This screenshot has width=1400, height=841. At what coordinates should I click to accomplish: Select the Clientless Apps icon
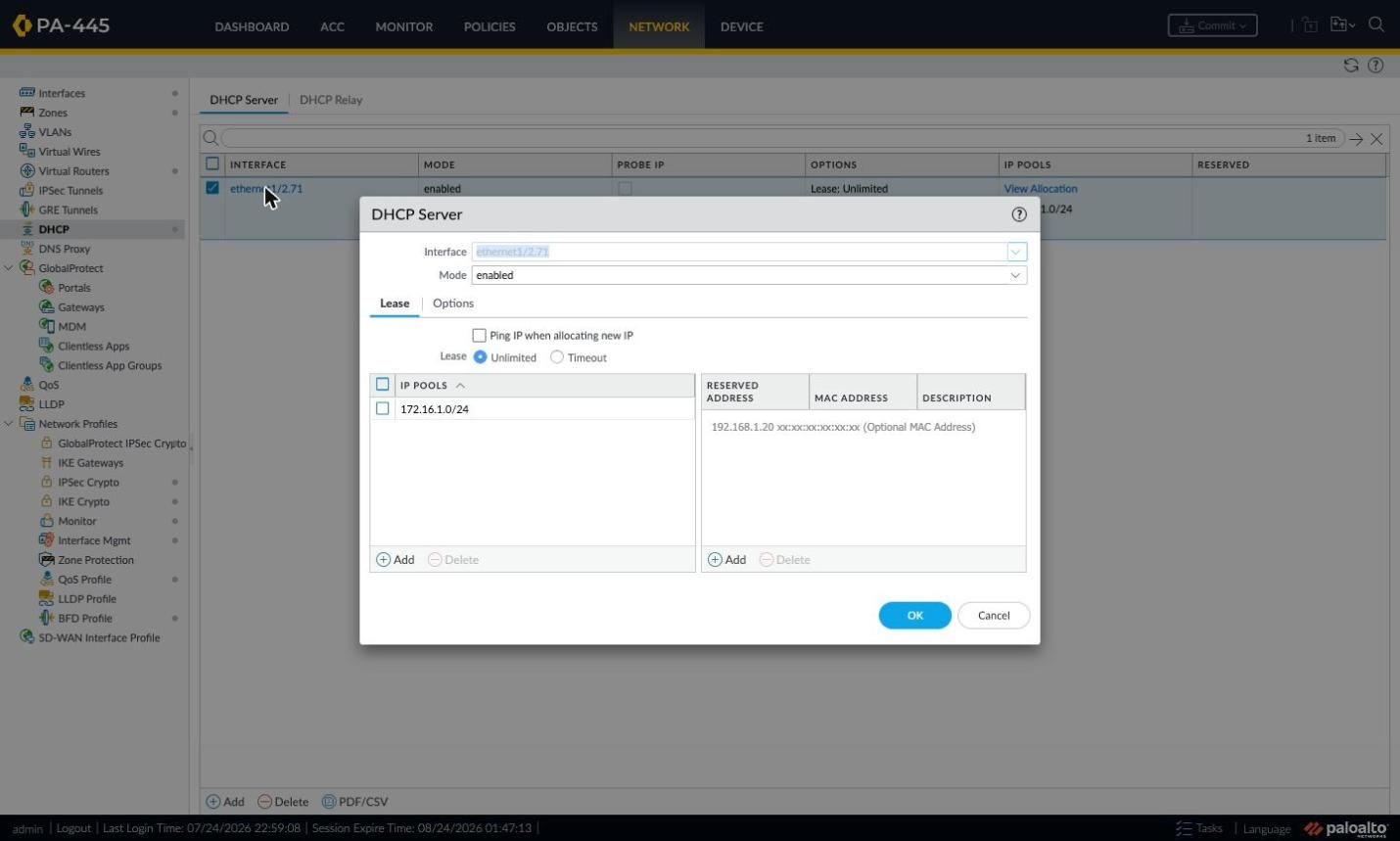tap(46, 346)
